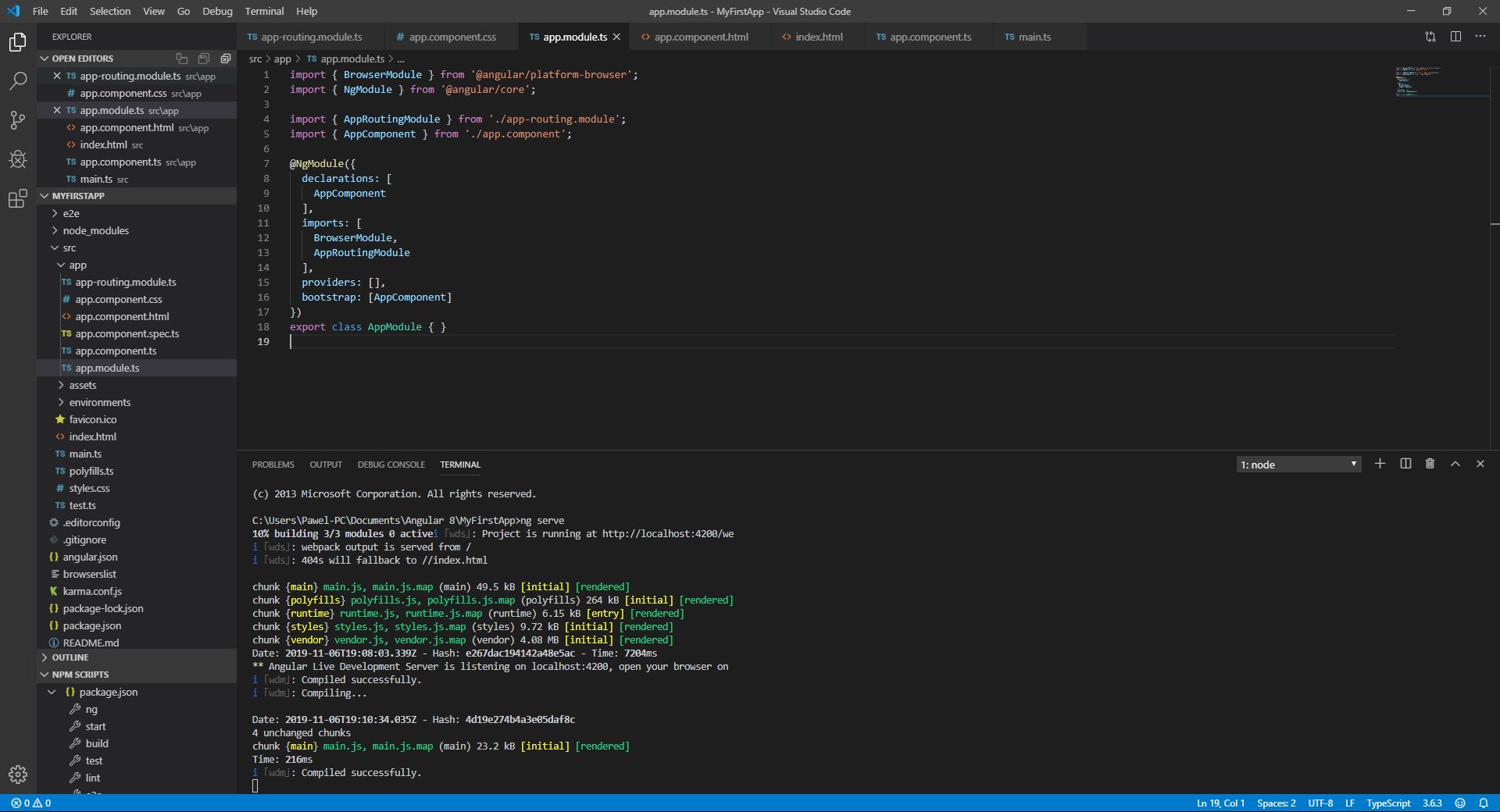Open notifications bell in status bar

click(1484, 803)
